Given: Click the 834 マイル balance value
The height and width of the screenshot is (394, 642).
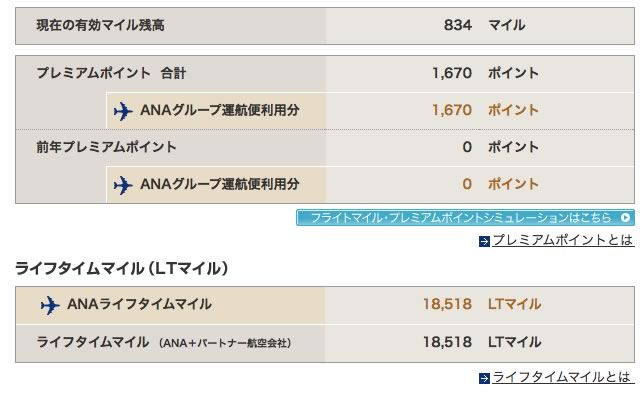Looking at the screenshot, I should point(484,25).
